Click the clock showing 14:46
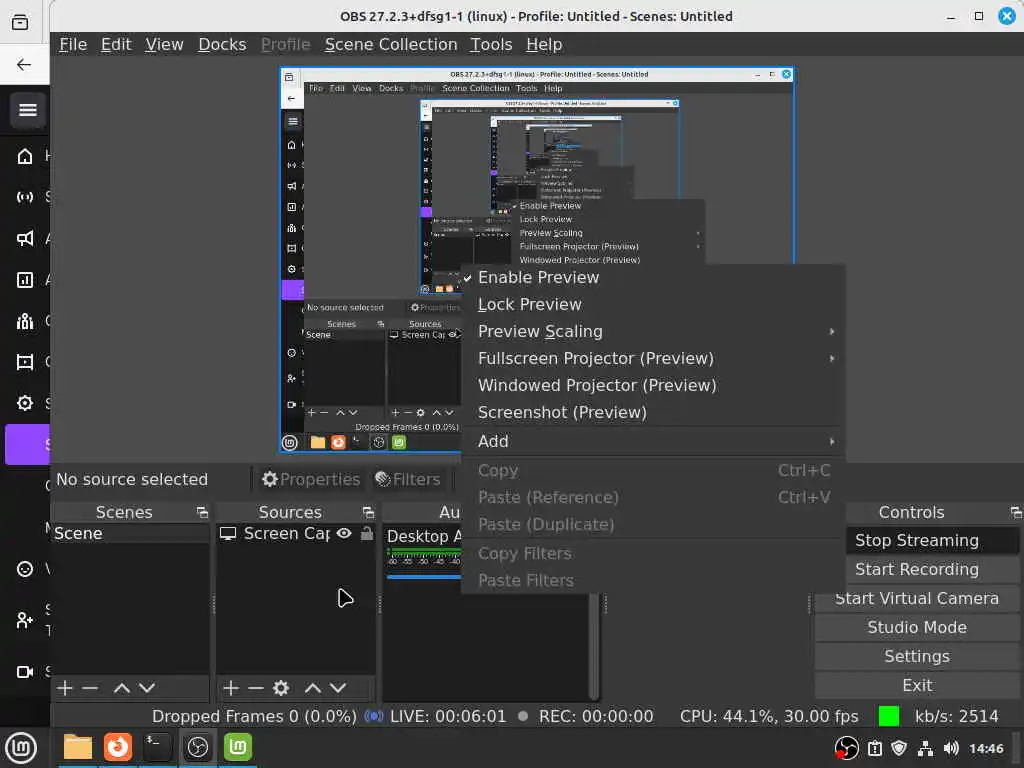Viewport: 1024px width, 768px height. [986, 748]
